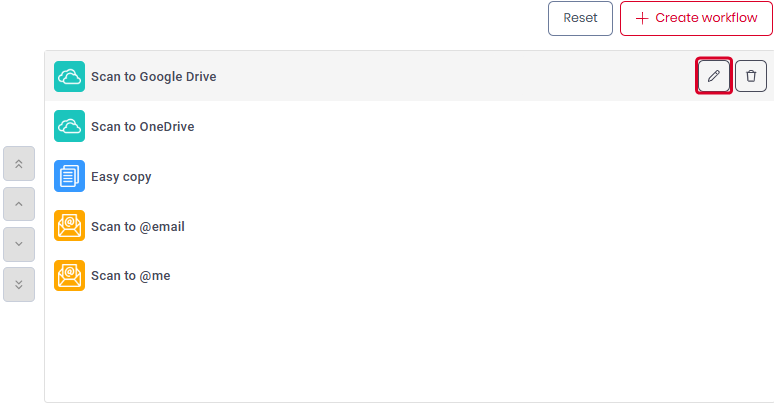Click the orange Scan to @me envelope icon
The width and height of the screenshot is (774, 405).
[69, 276]
